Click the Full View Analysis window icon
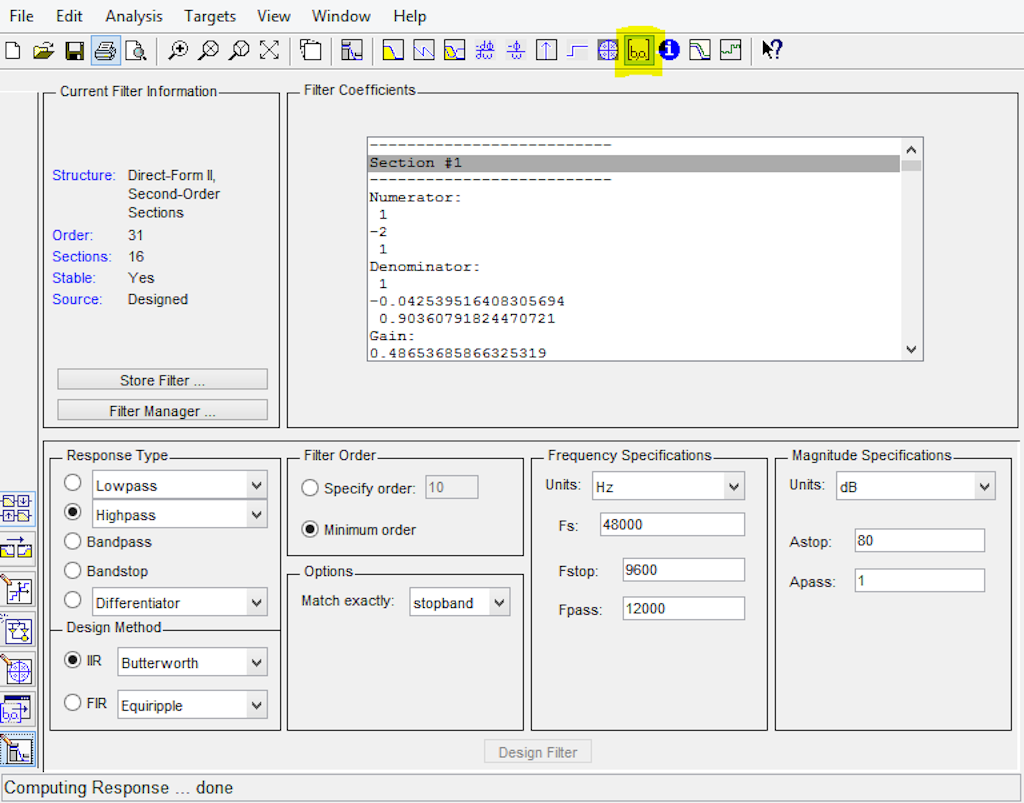 pos(311,50)
